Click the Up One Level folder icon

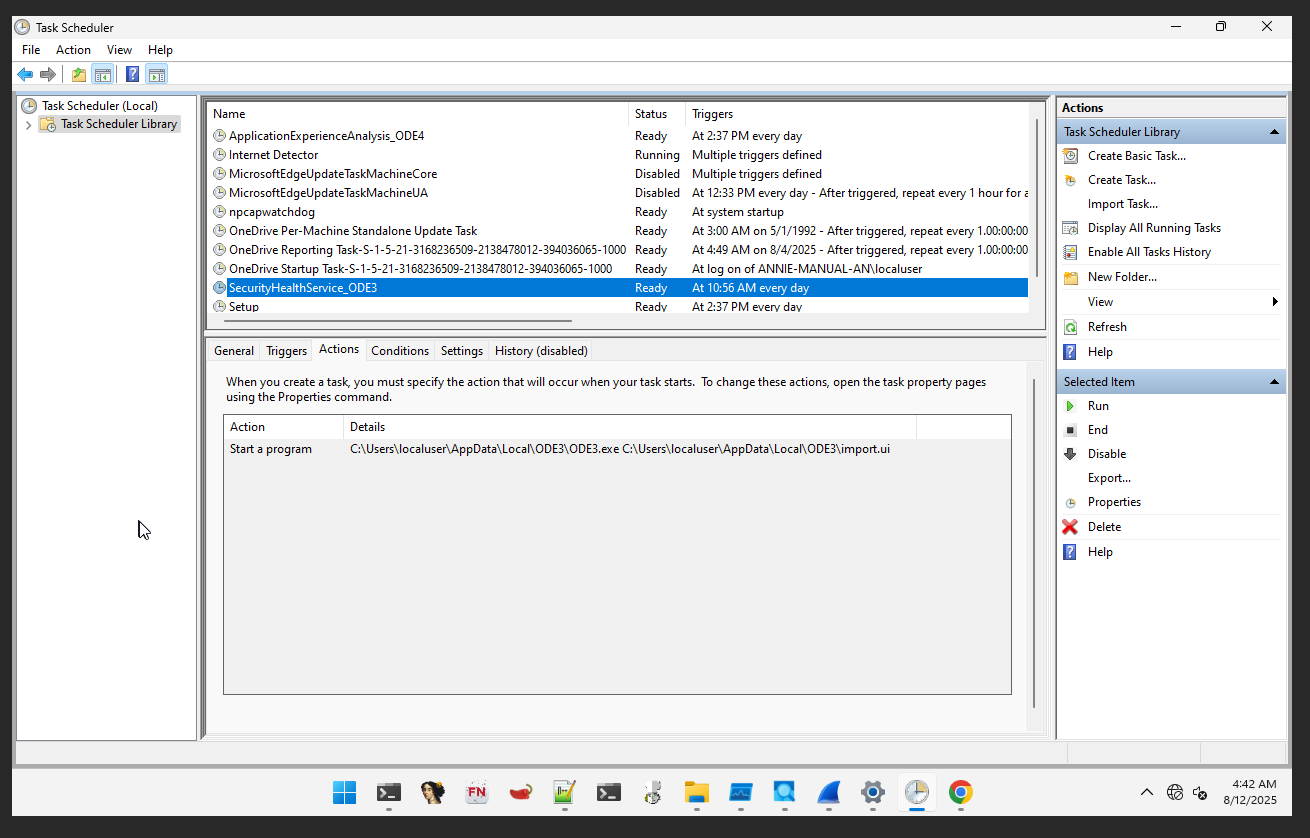[x=79, y=74]
